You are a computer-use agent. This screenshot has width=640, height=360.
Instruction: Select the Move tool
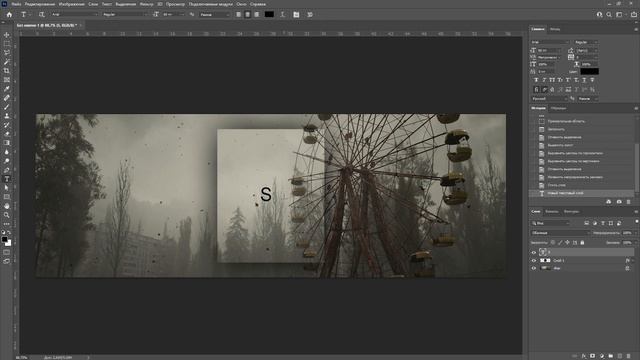pos(7,35)
